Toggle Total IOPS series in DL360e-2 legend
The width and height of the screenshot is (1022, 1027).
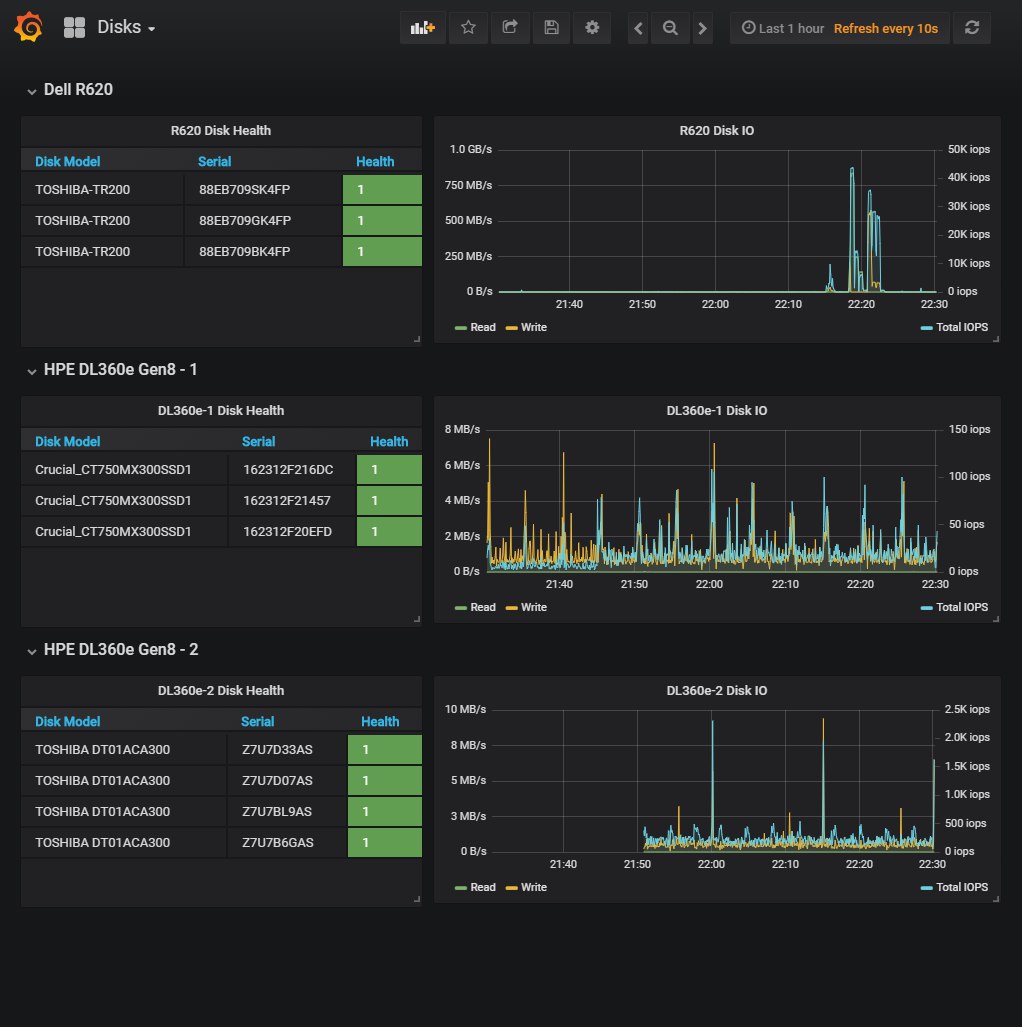pyautogui.click(x=955, y=887)
